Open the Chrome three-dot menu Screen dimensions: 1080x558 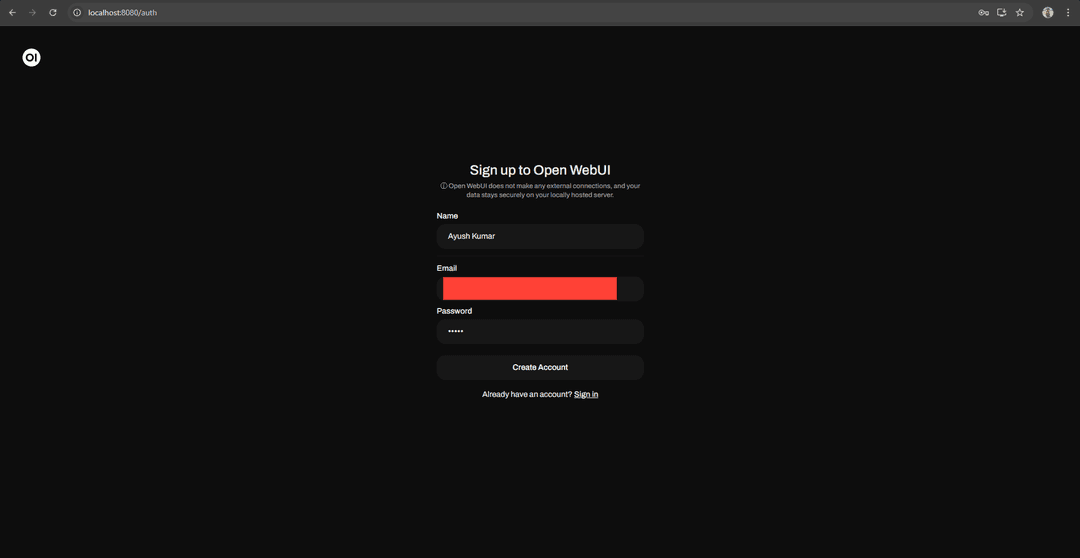(1066, 12)
